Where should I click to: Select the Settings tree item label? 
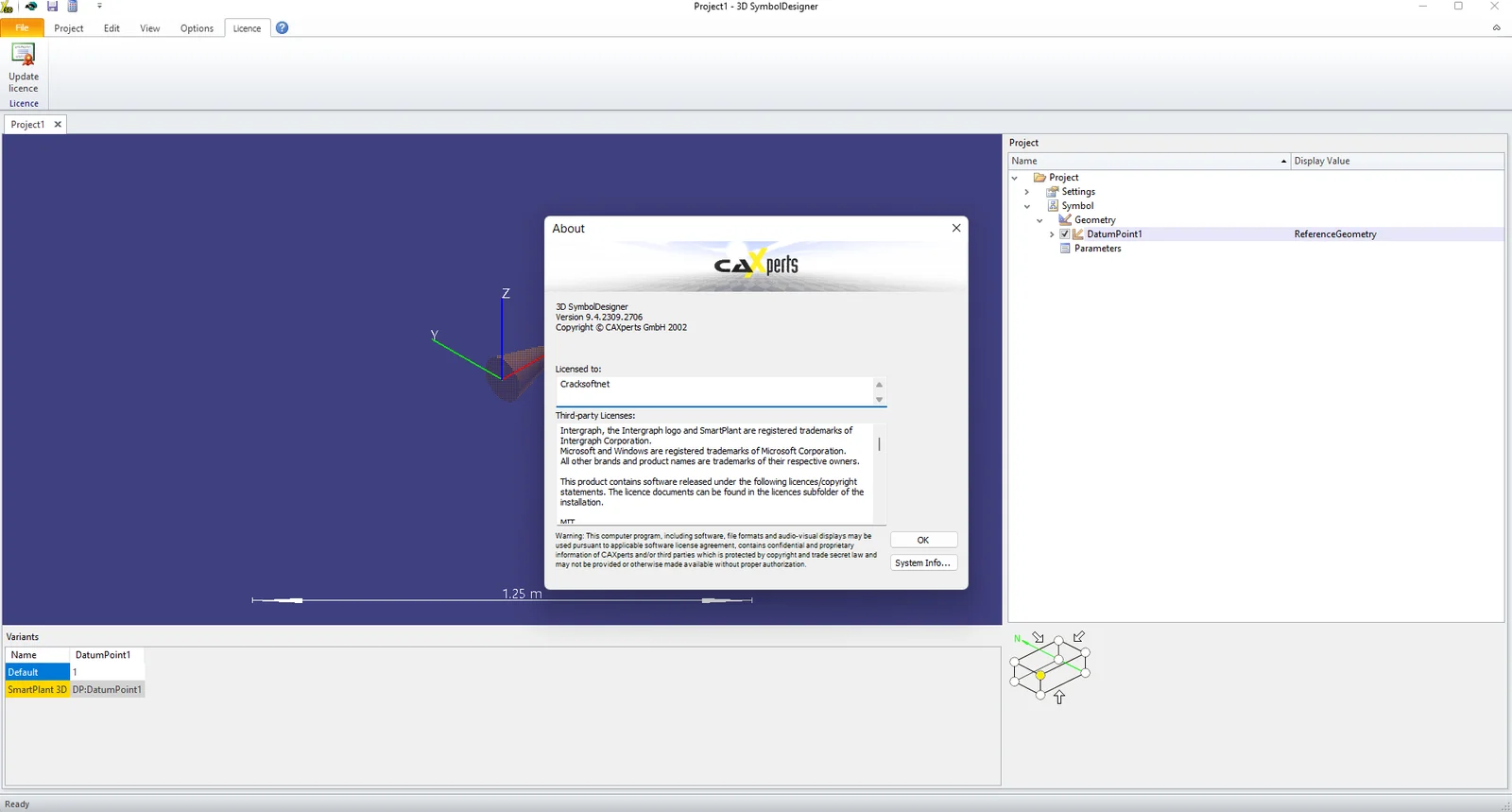click(1078, 192)
